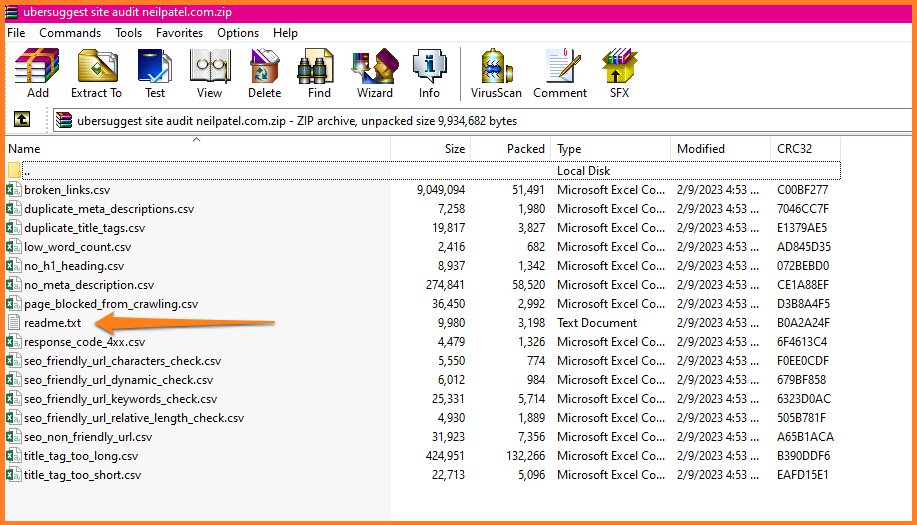This screenshot has height=525, width=917.
Task: Run VirusScan on the archive
Action: pos(496,74)
